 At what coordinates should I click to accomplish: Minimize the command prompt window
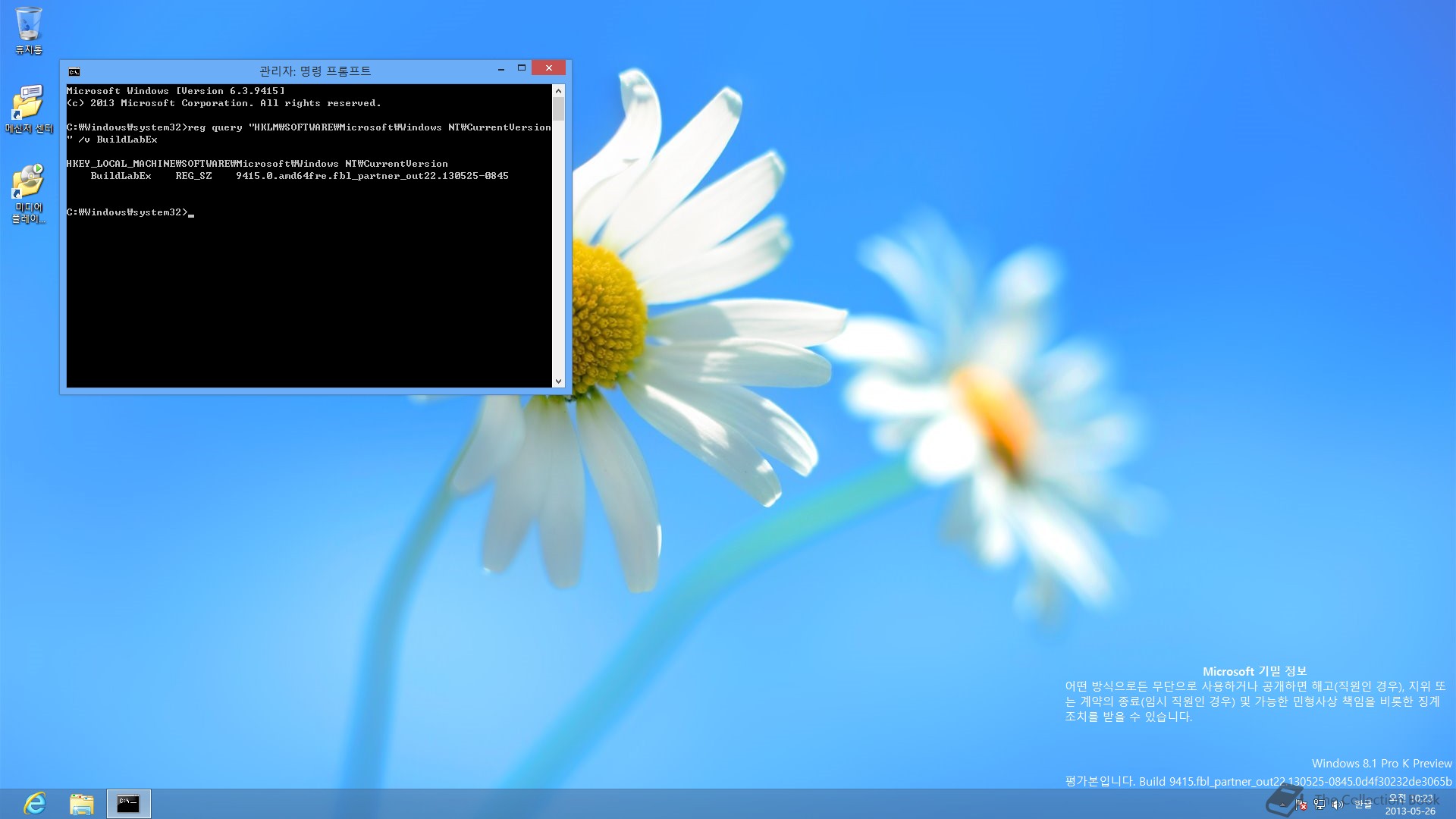pyautogui.click(x=501, y=68)
